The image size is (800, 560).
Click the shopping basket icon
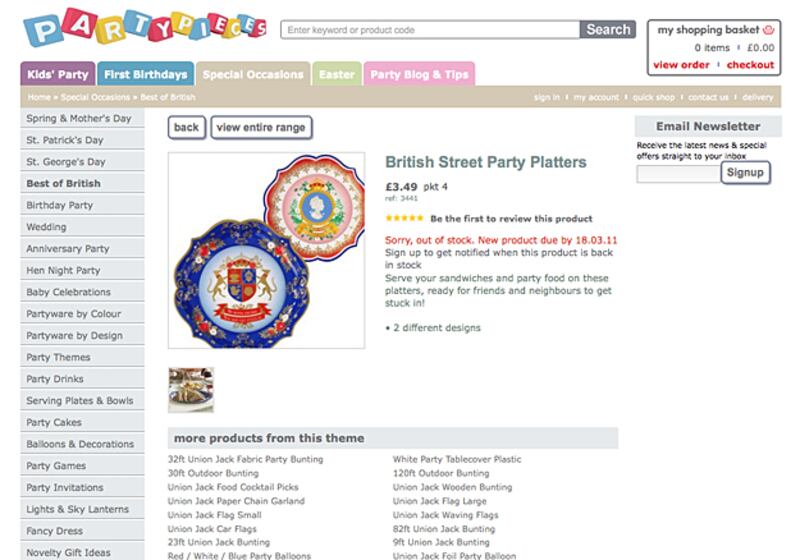point(768,30)
